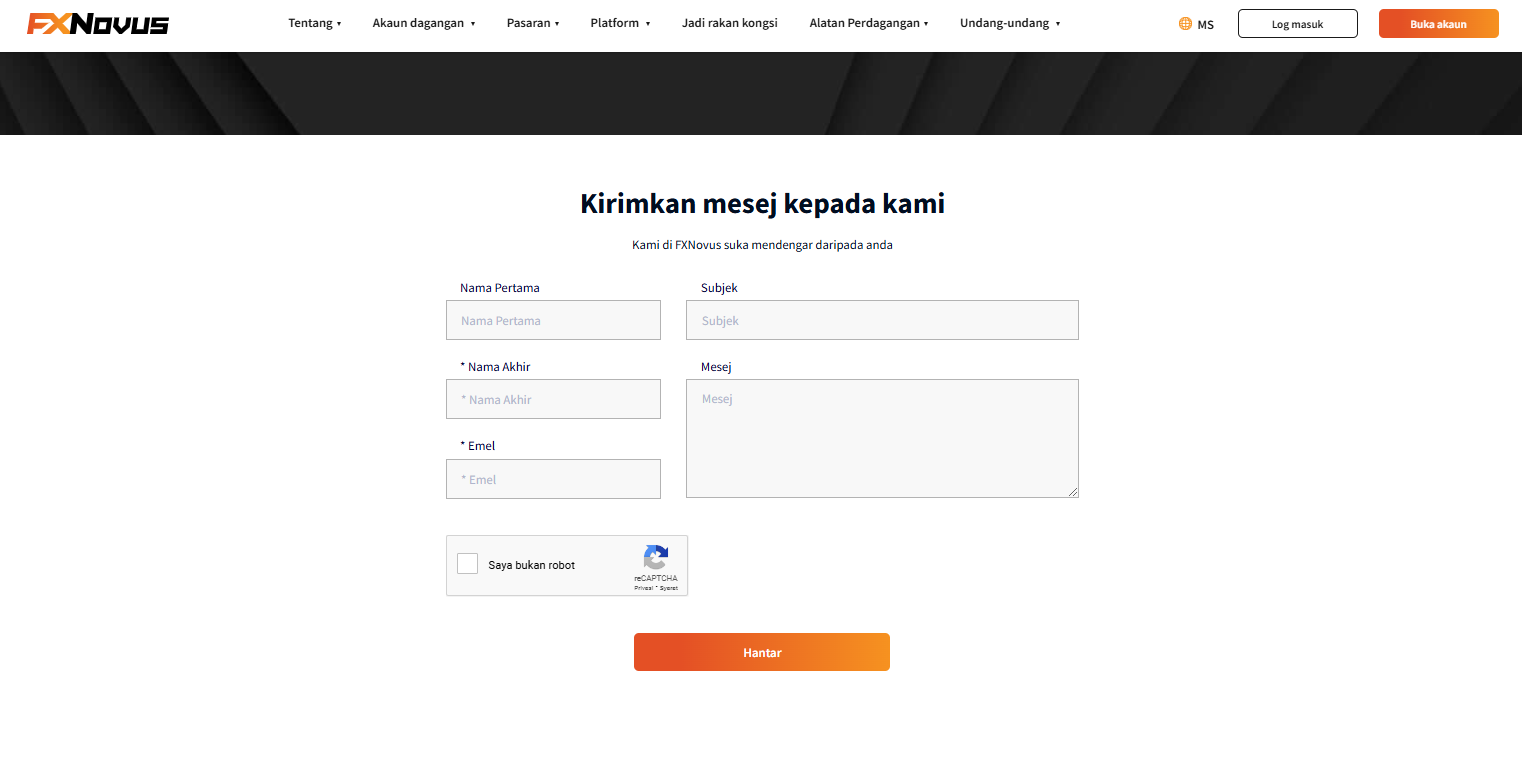This screenshot has width=1522, height=766.
Task: Focus the Subjek input field
Action: pos(882,320)
